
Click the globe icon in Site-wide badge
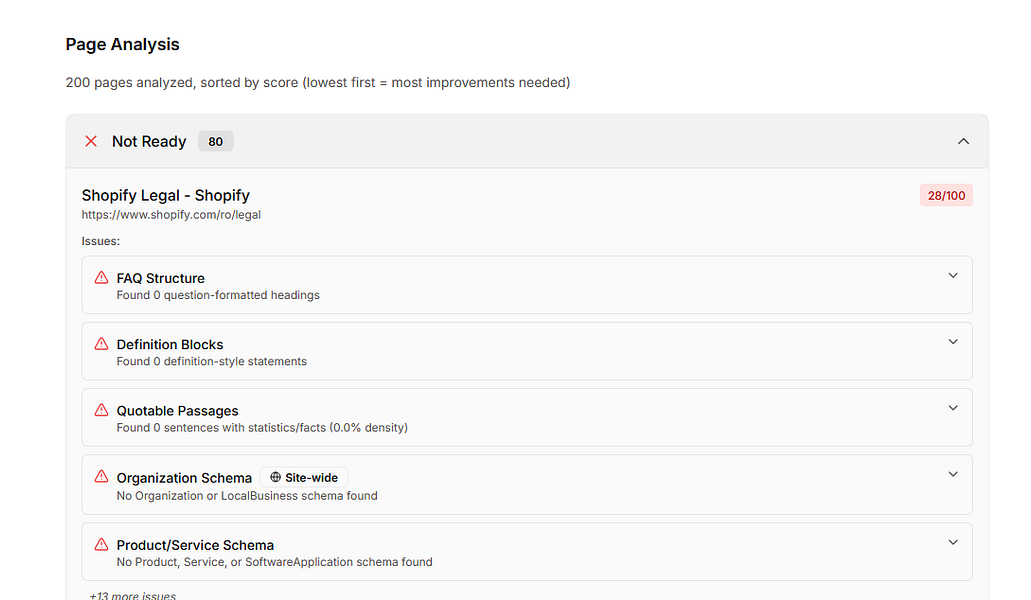click(276, 478)
